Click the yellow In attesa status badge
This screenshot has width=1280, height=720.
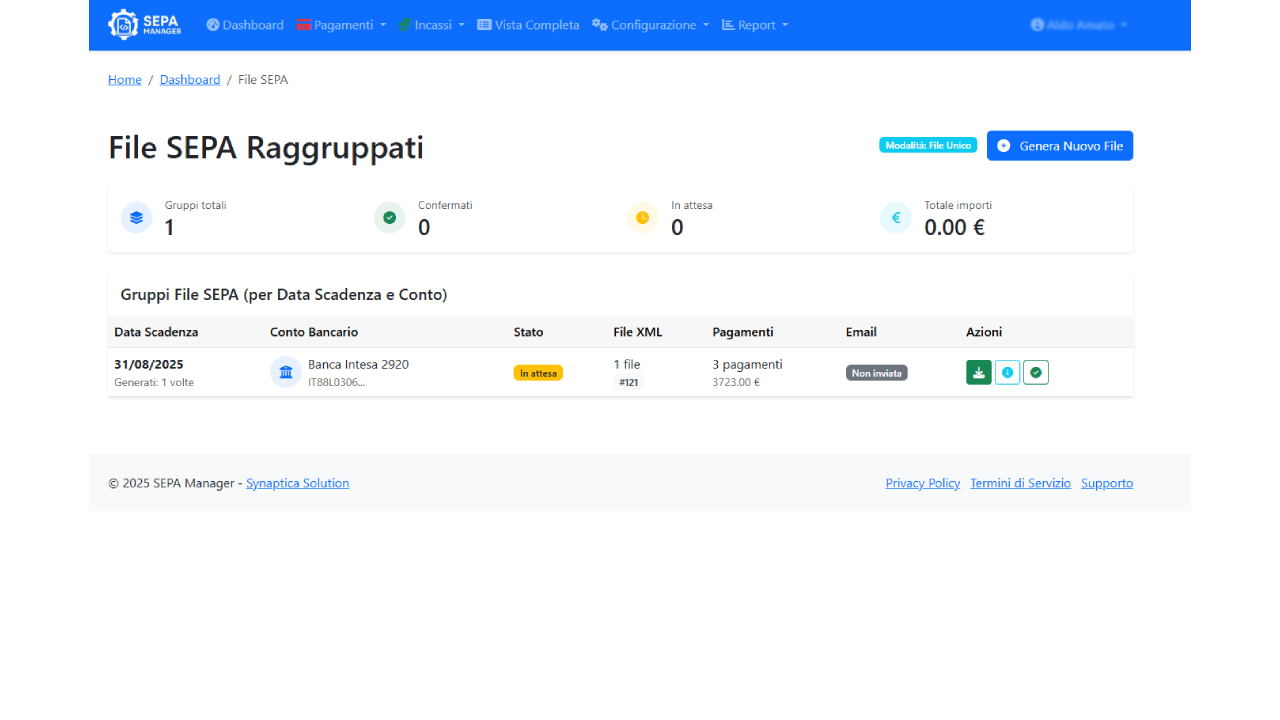(x=538, y=373)
